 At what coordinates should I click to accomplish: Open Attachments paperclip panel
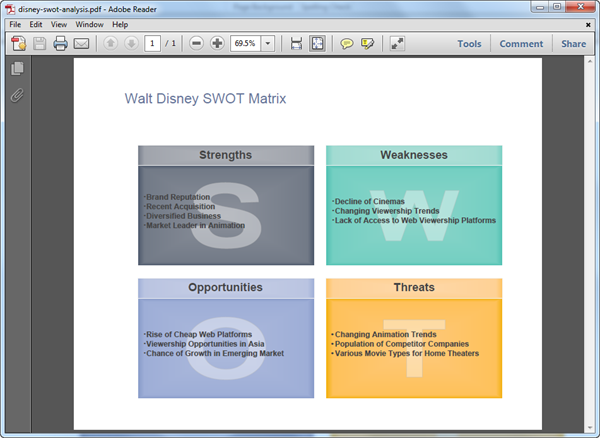[x=17, y=95]
